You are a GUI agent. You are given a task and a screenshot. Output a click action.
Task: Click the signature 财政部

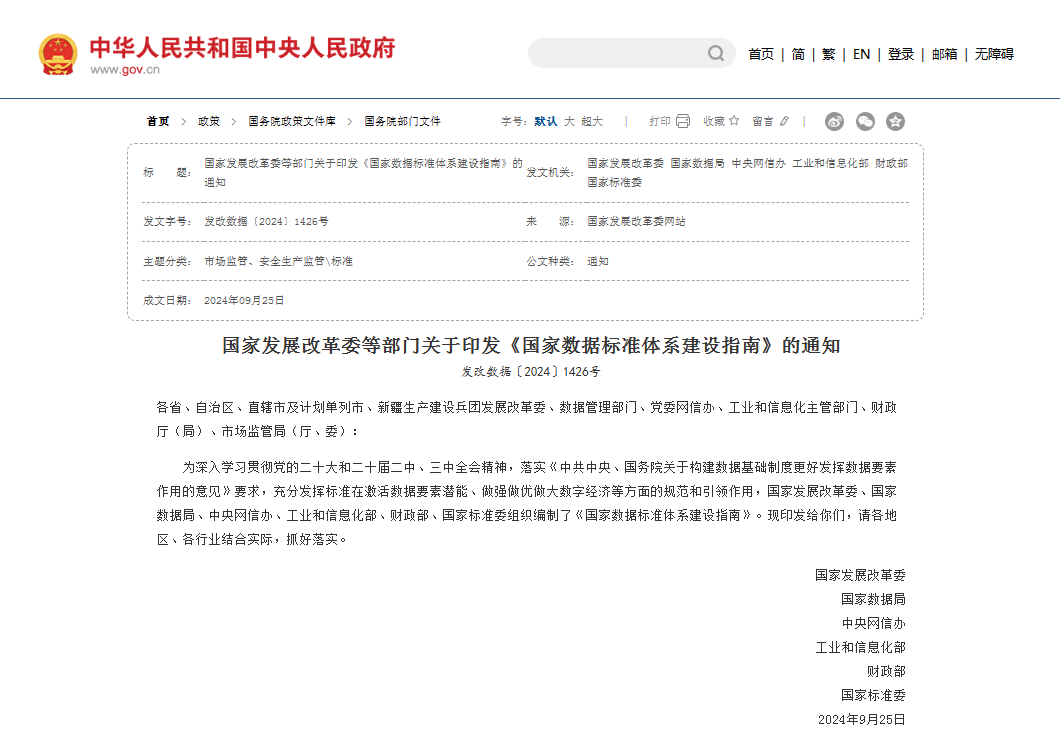tap(886, 671)
